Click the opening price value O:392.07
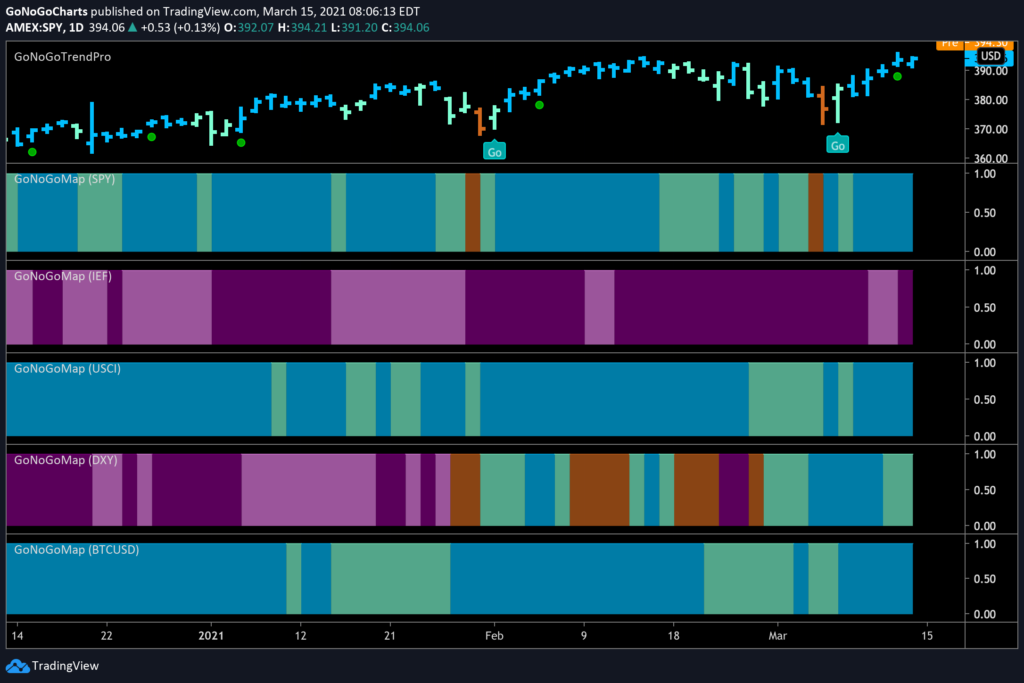This screenshot has height=683, width=1024. tap(249, 27)
